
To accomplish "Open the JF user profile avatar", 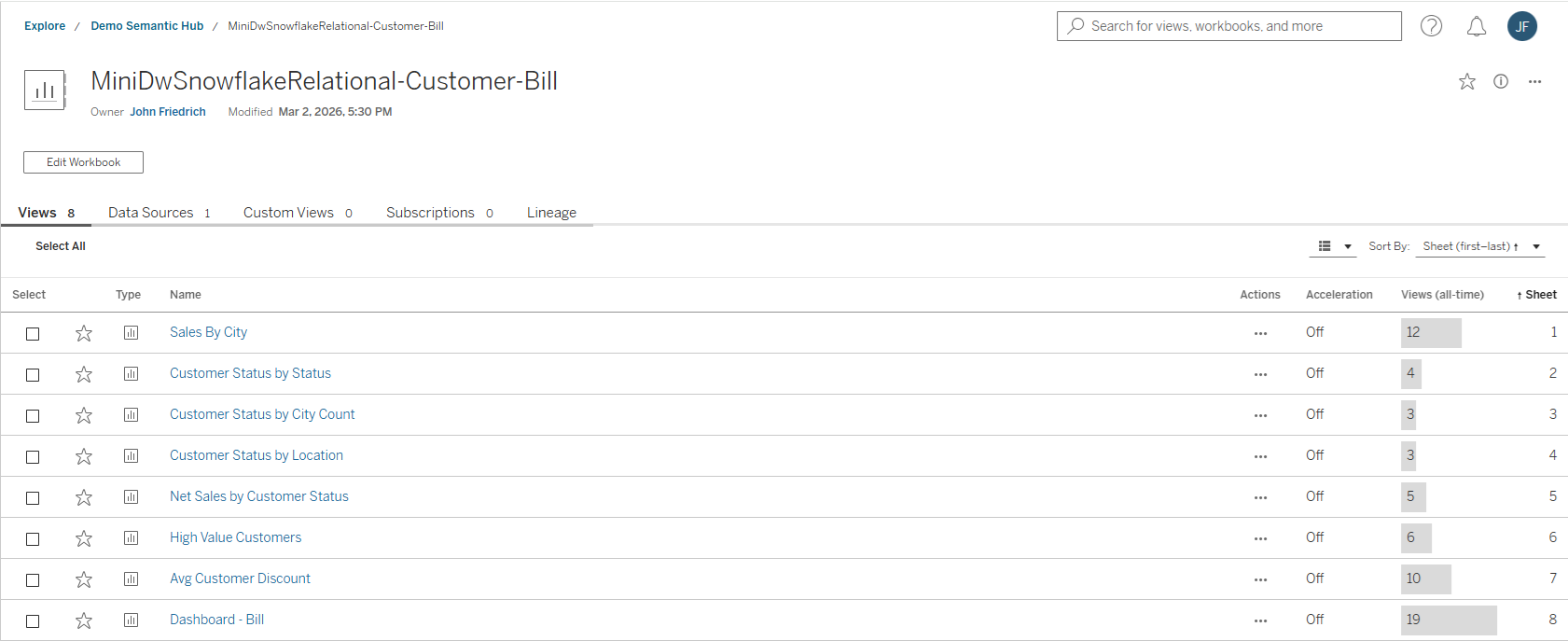I will tap(1522, 26).
